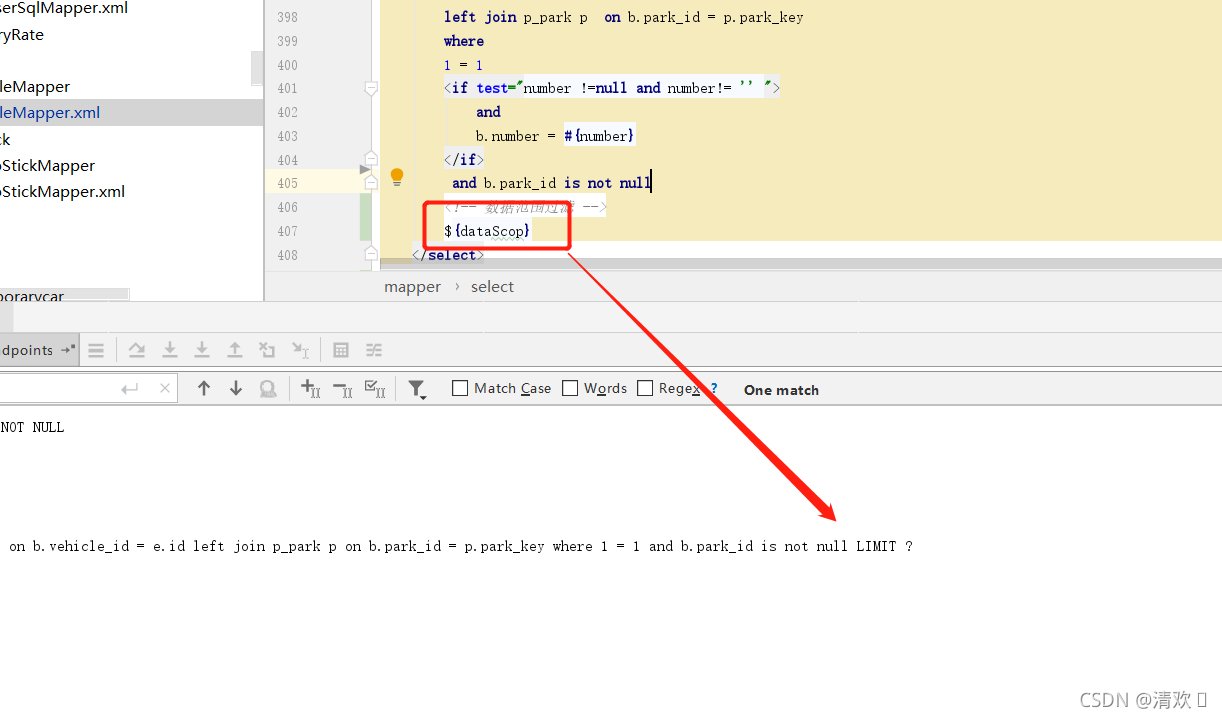Click the Show Execution Point icon

pyautogui.click(x=96, y=350)
